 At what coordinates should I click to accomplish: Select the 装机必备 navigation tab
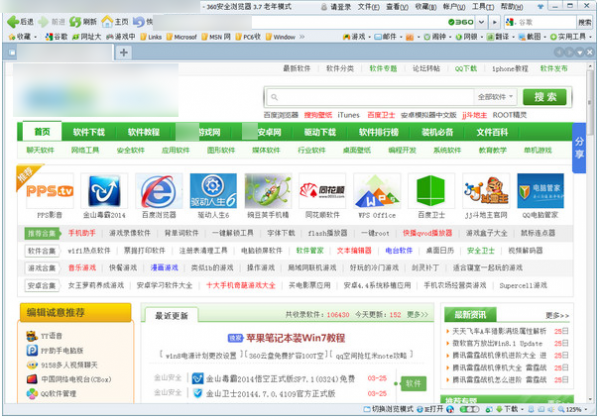(x=437, y=132)
